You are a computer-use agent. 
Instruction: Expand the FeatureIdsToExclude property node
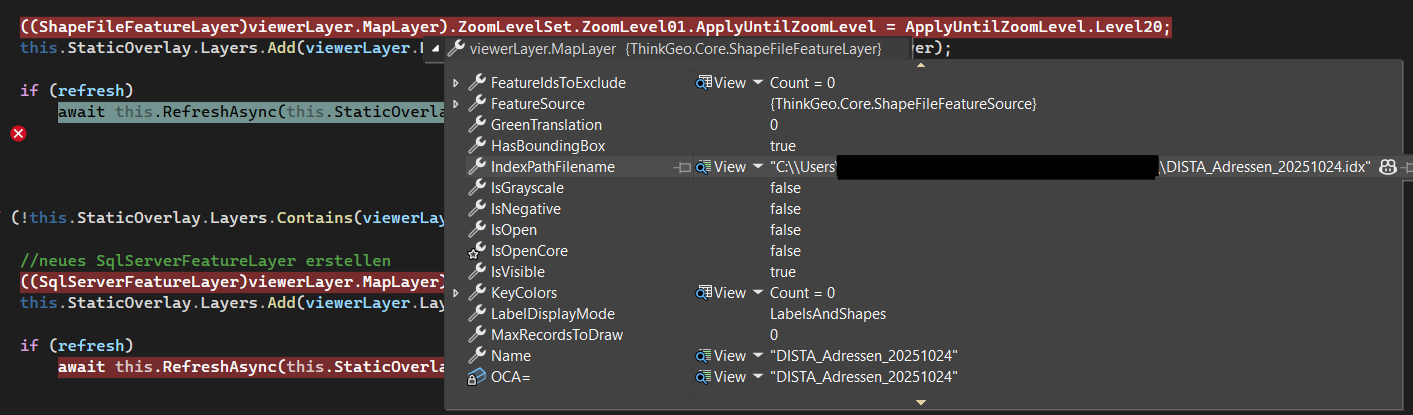(456, 83)
